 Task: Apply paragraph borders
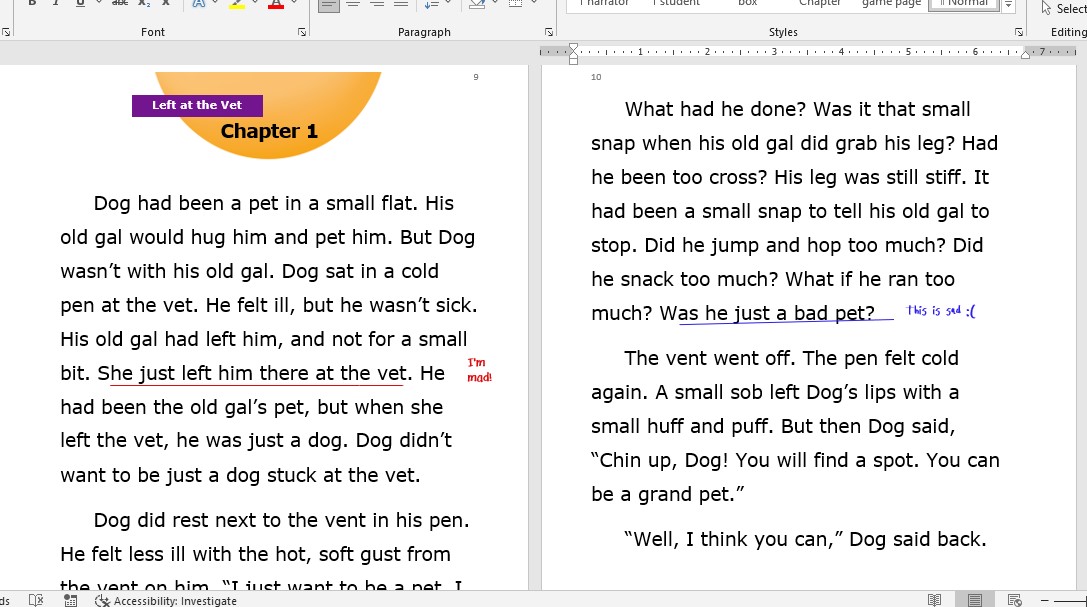coord(516,5)
